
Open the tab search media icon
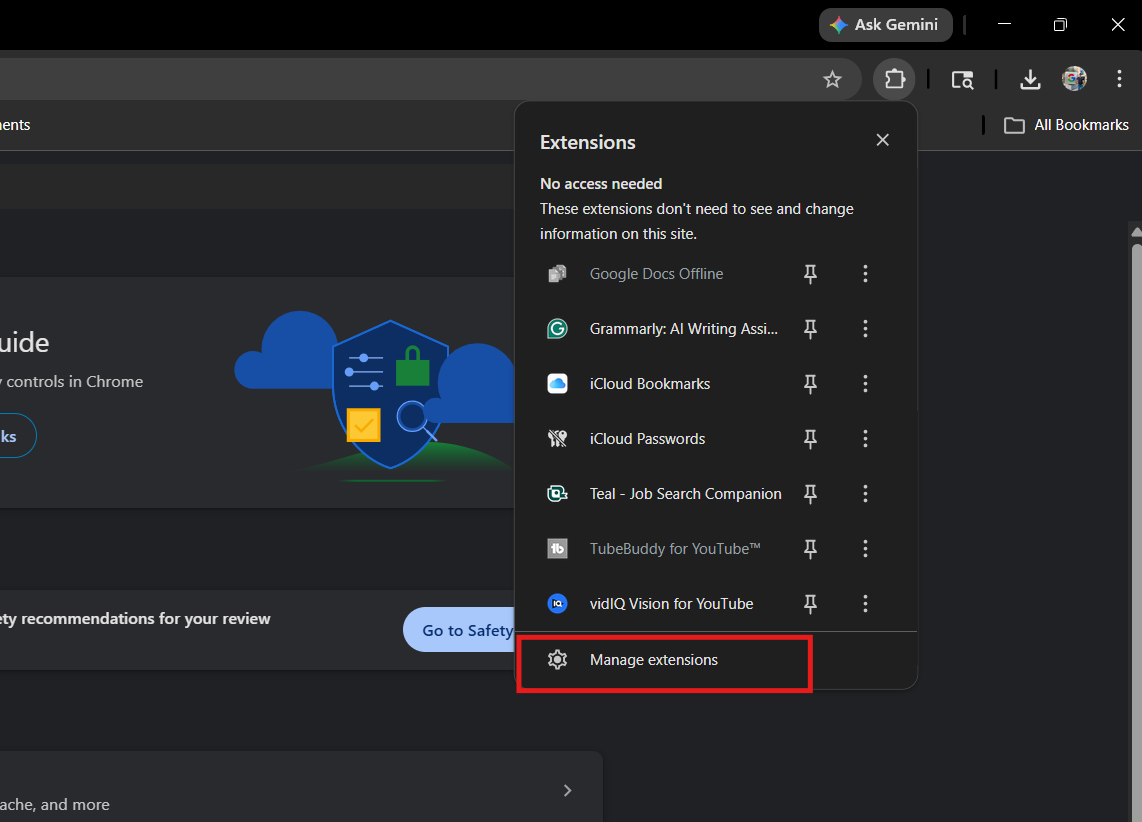(962, 79)
